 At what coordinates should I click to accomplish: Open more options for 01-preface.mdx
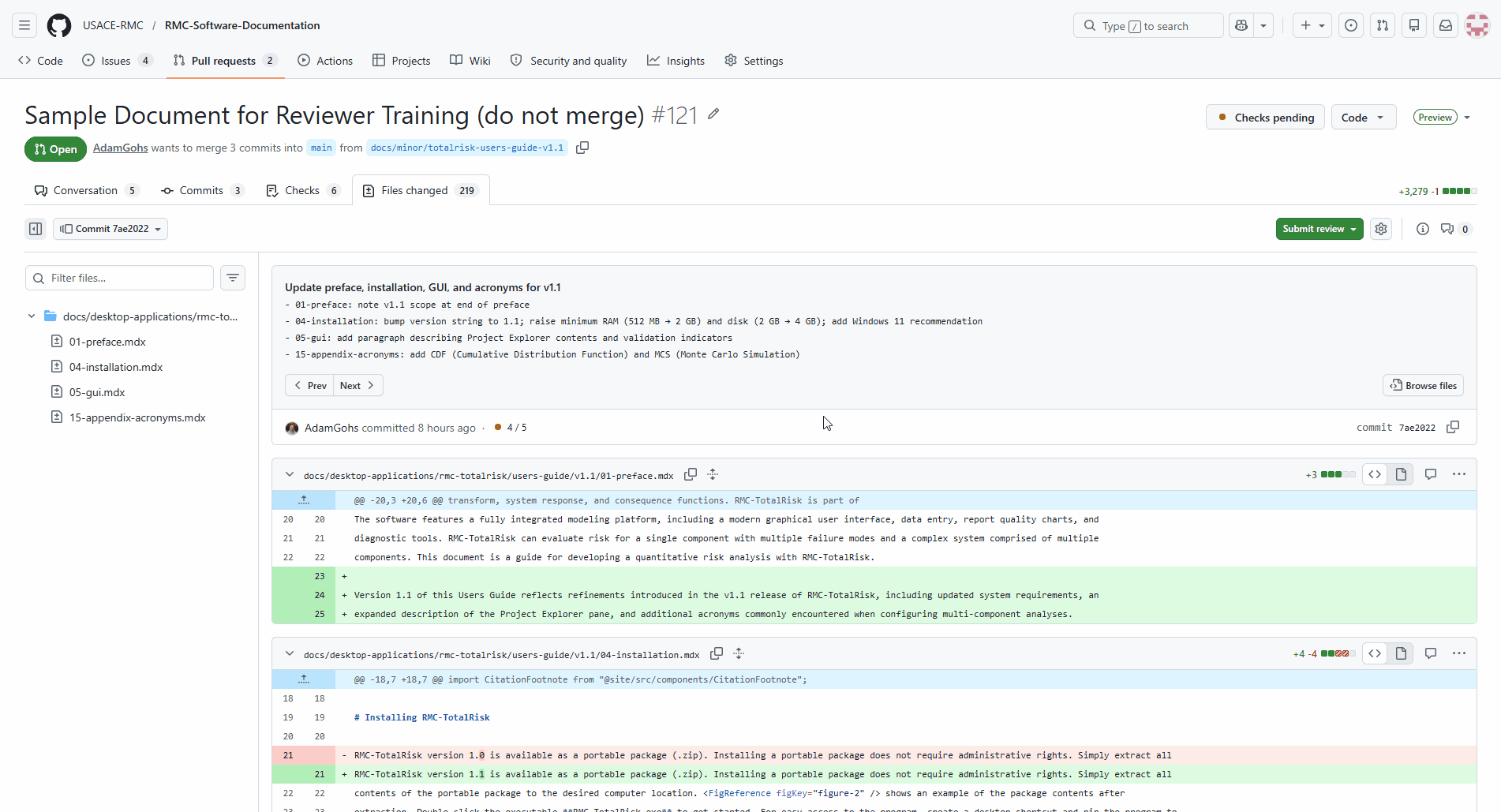pyautogui.click(x=1459, y=474)
